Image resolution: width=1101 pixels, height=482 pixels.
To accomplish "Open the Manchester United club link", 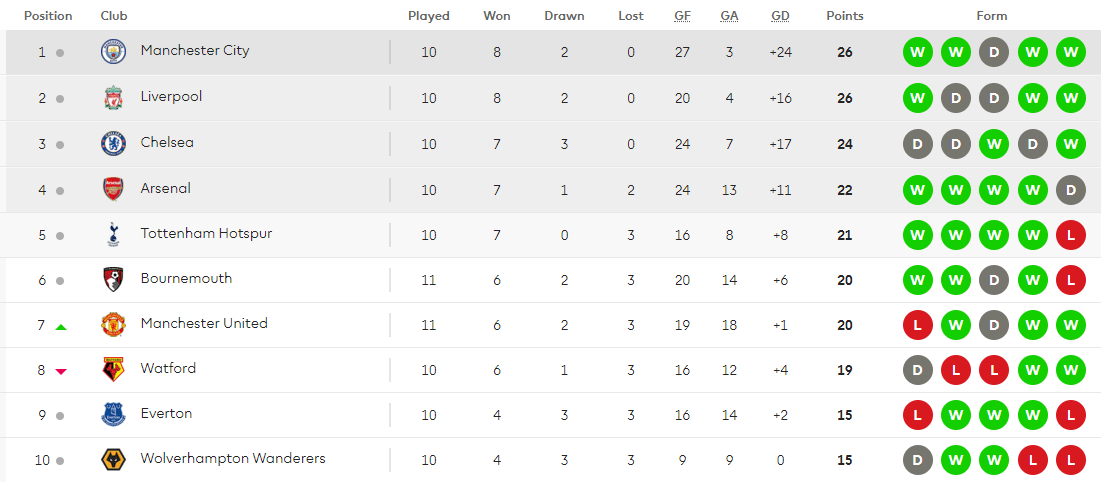I will [x=204, y=323].
